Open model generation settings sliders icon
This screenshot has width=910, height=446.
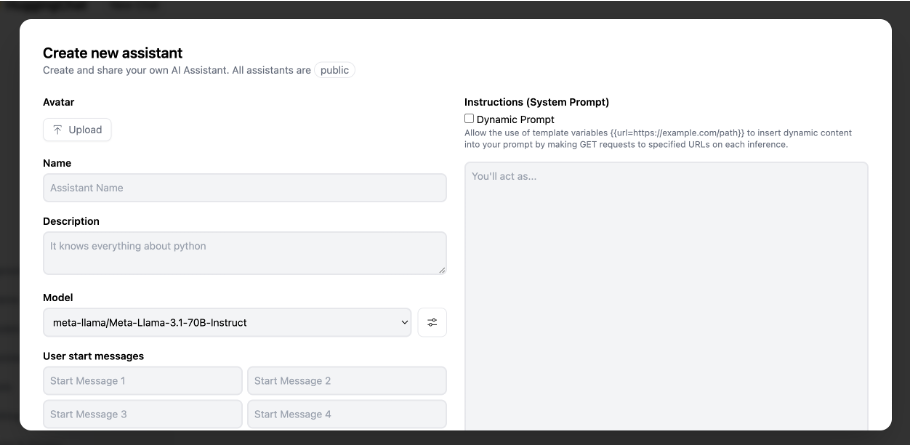click(432, 322)
